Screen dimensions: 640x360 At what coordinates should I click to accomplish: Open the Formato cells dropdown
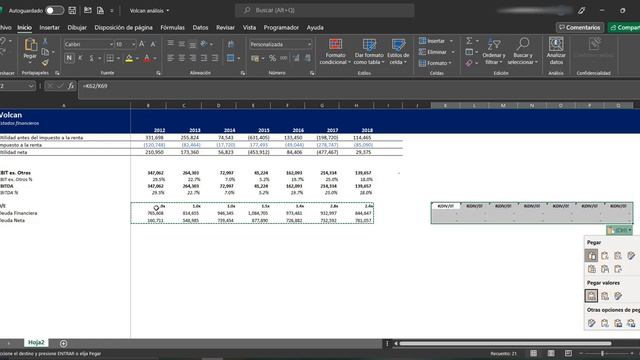click(x=436, y=63)
